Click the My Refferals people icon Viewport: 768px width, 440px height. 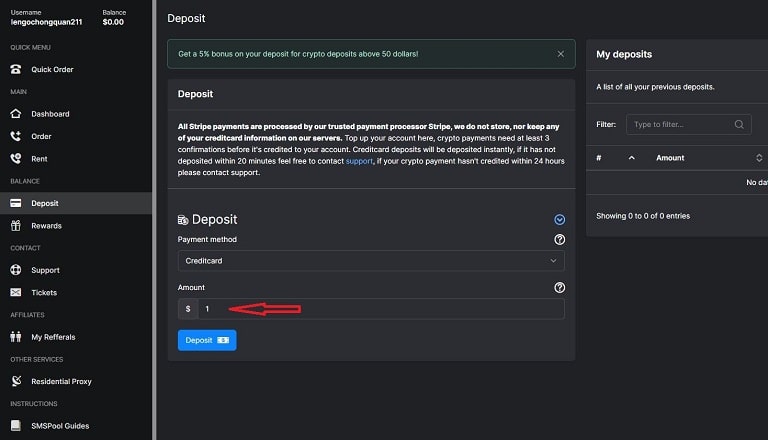(x=15, y=337)
